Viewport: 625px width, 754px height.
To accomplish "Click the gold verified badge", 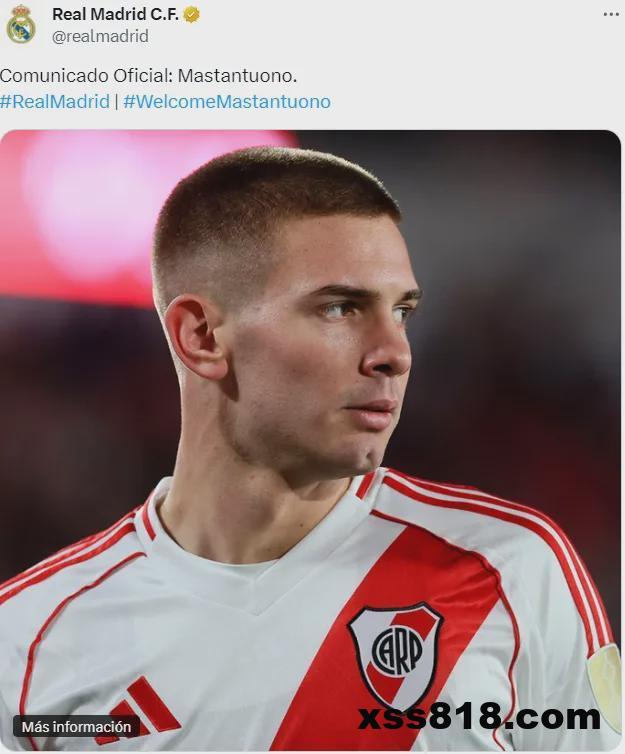I will click(x=192, y=15).
